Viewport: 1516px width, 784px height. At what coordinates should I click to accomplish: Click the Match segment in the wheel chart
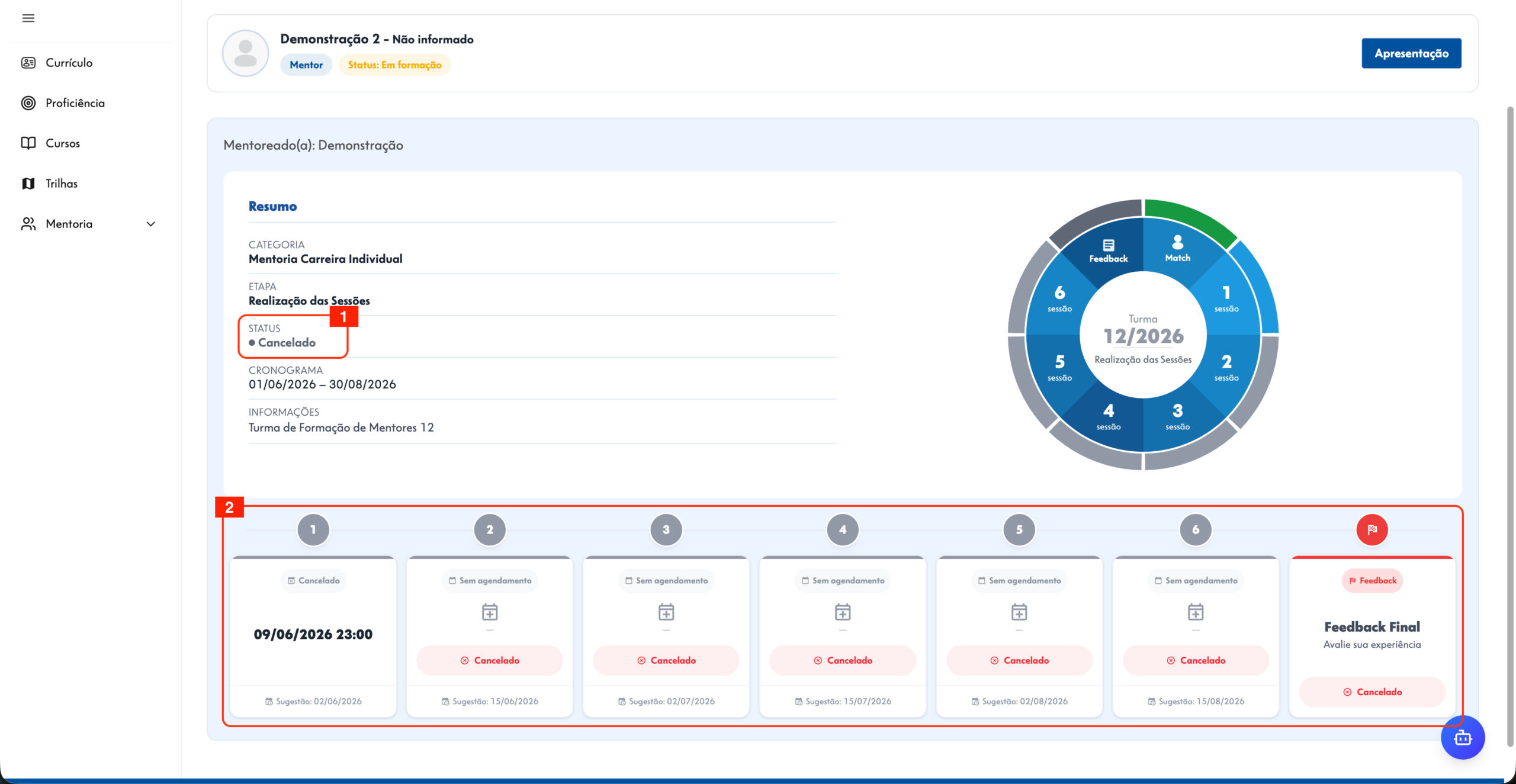pos(1177,249)
